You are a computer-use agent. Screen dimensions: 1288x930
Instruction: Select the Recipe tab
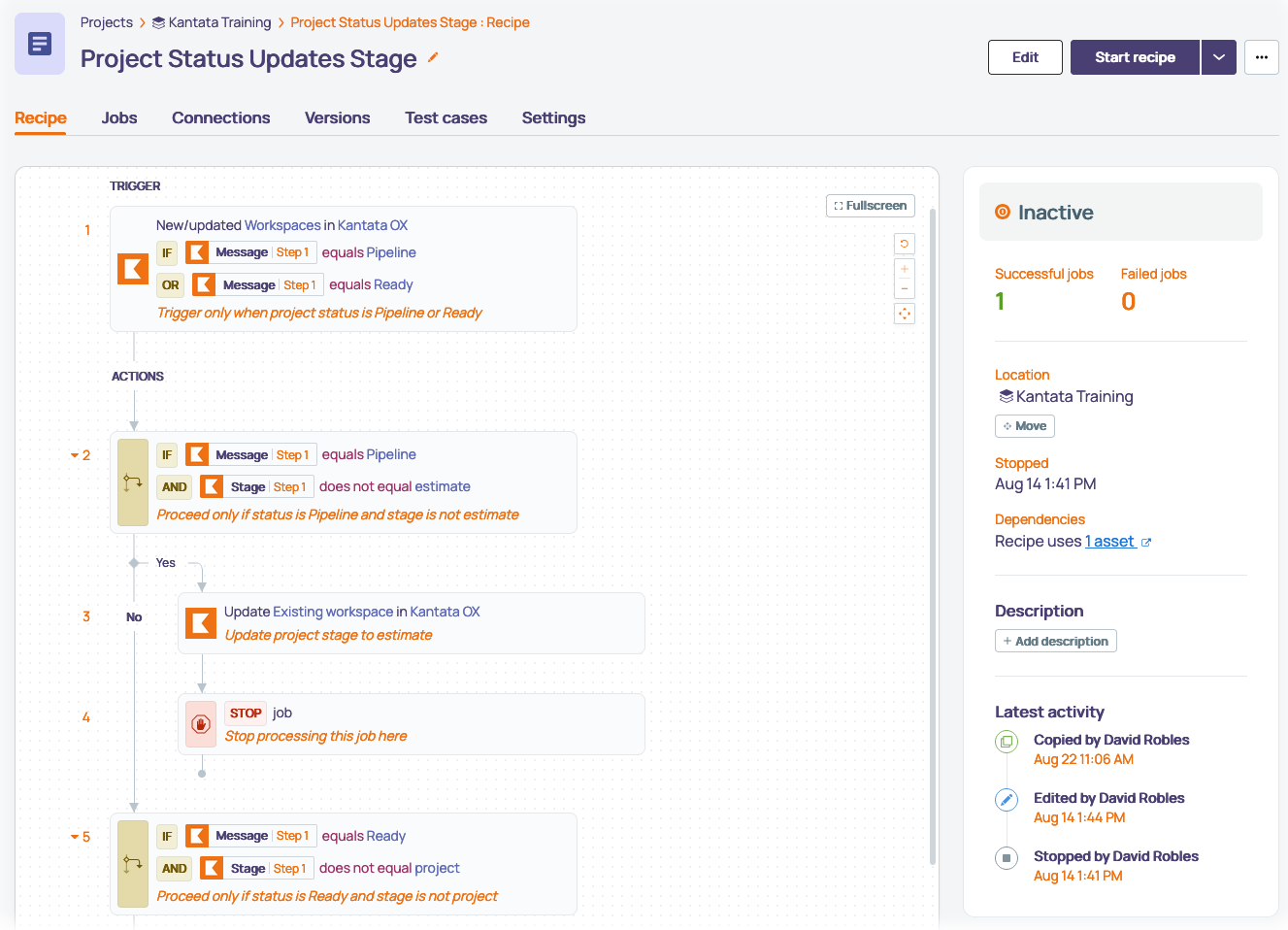pyautogui.click(x=41, y=117)
